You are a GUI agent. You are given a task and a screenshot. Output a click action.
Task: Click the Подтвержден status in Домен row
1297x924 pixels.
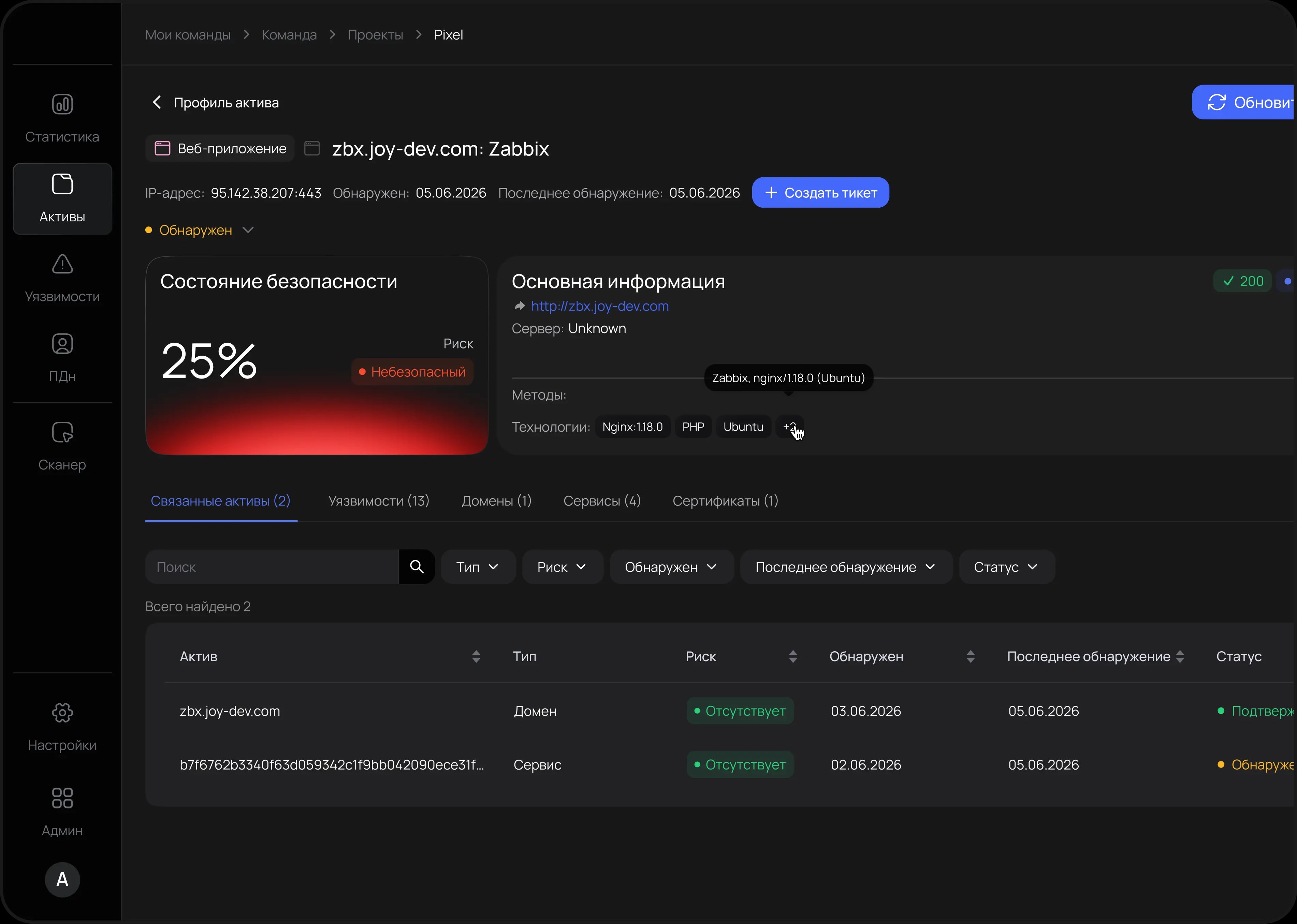pos(1255,711)
